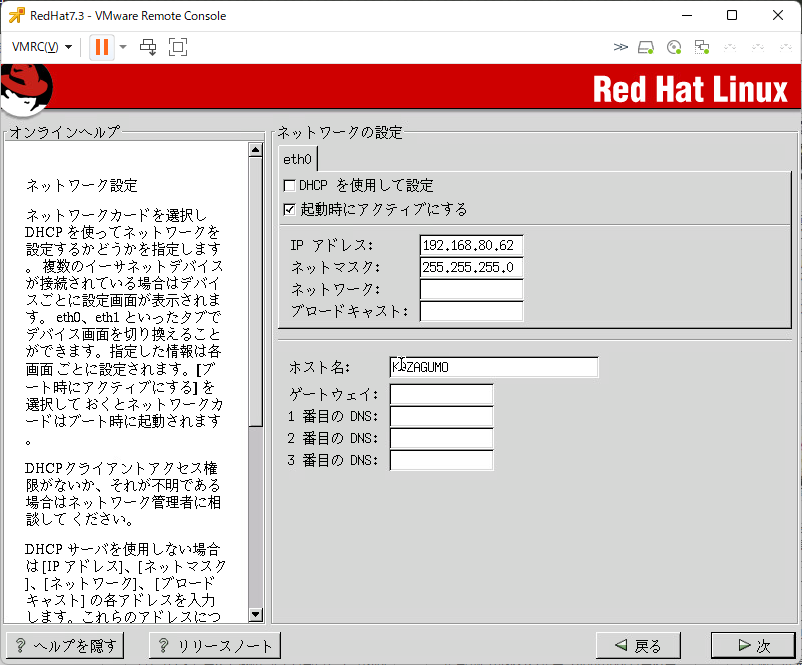Click the empty network address field

click(471, 289)
